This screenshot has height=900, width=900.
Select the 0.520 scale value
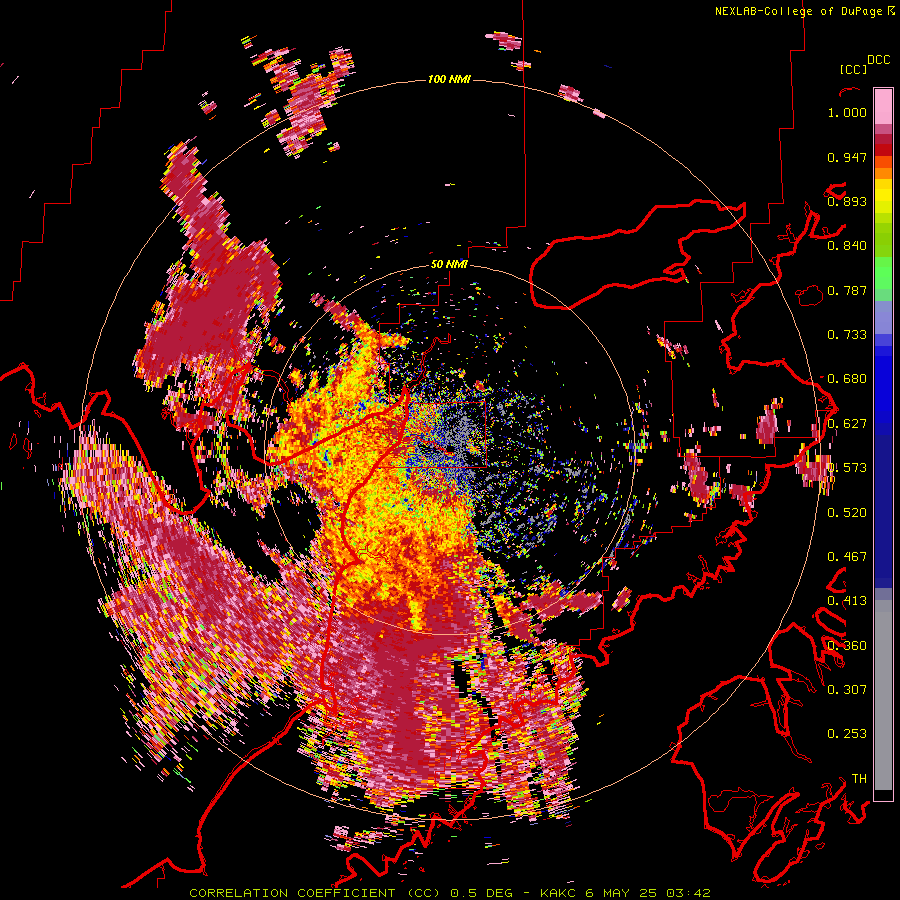[x=847, y=513]
